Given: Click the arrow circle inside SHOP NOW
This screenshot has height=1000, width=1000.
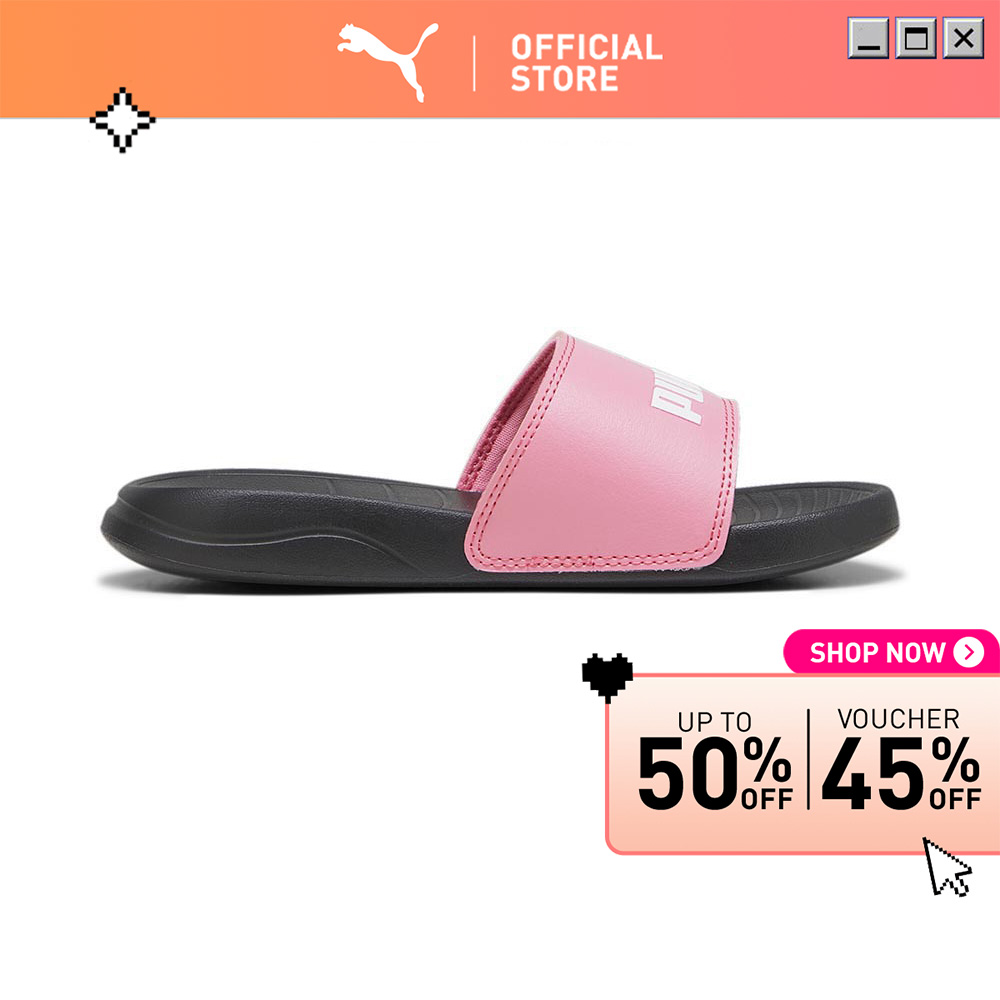Looking at the screenshot, I should click(969, 652).
